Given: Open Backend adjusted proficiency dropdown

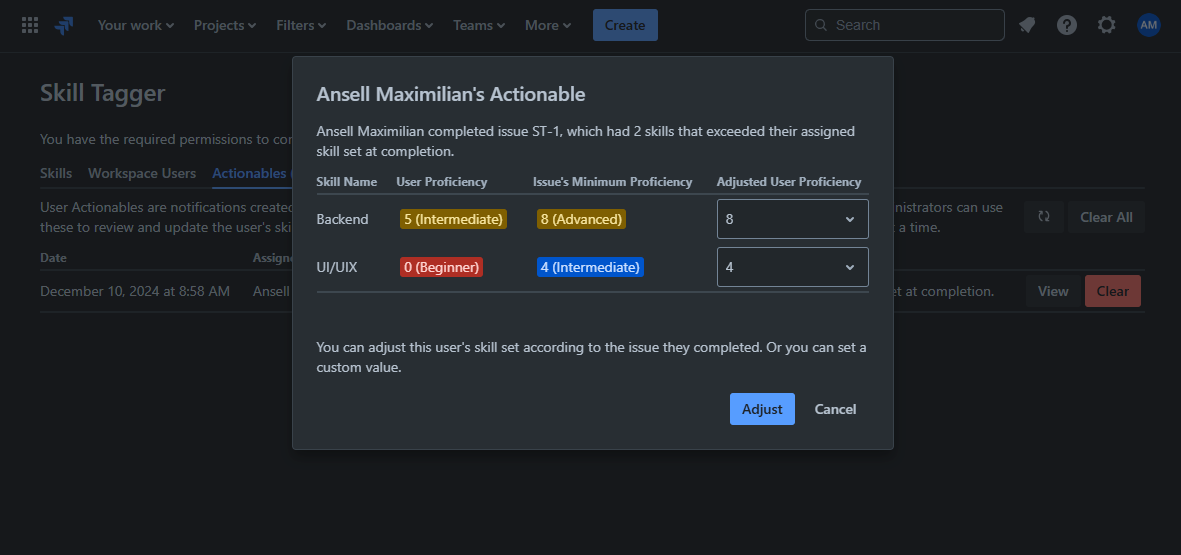Looking at the screenshot, I should coord(792,219).
